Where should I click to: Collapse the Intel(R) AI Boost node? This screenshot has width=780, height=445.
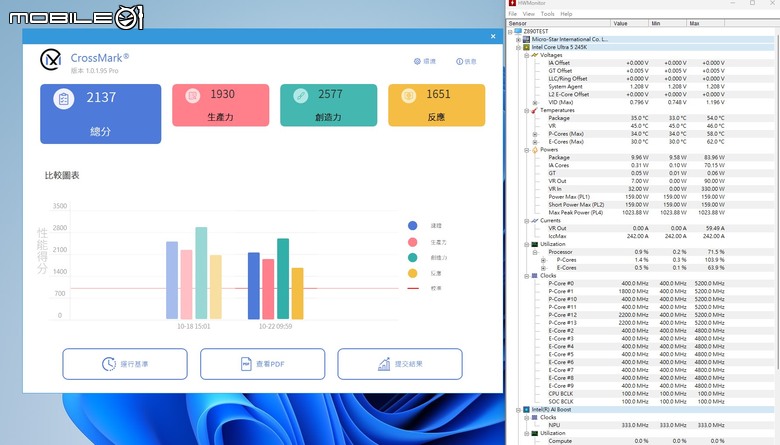[x=518, y=410]
